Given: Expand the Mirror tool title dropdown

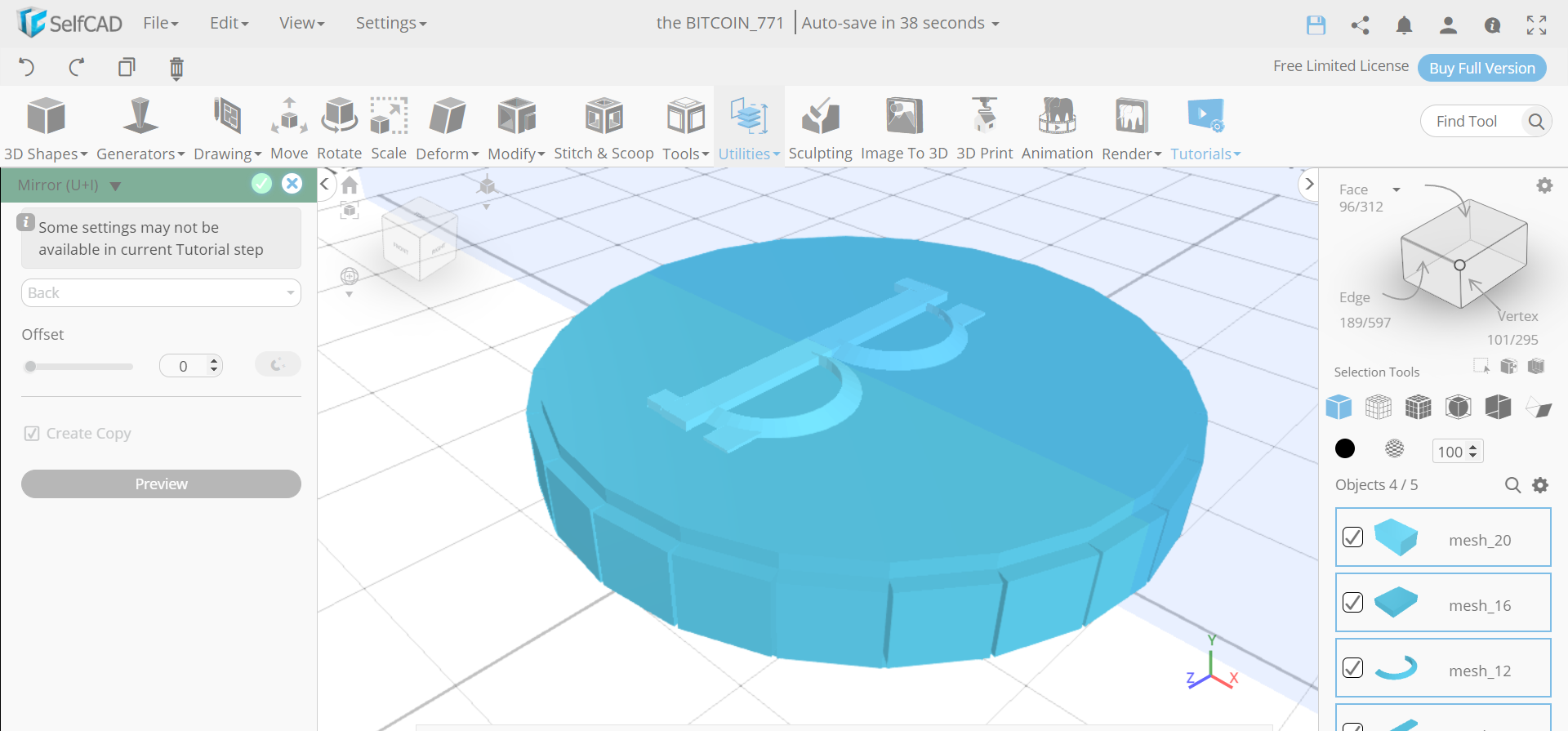Looking at the screenshot, I should [x=115, y=186].
